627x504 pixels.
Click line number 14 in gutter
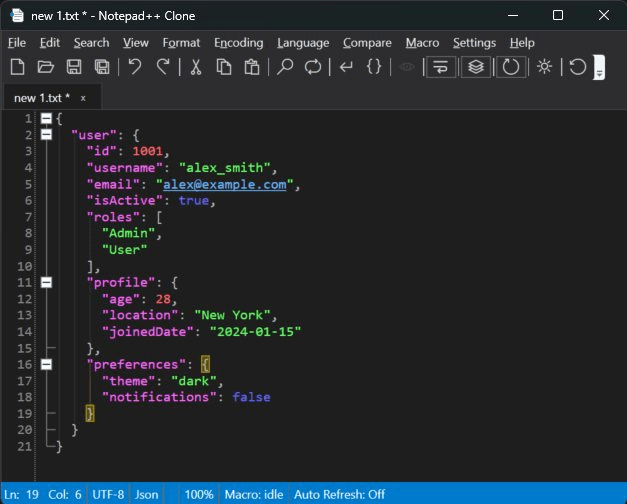pyautogui.click(x=24, y=332)
